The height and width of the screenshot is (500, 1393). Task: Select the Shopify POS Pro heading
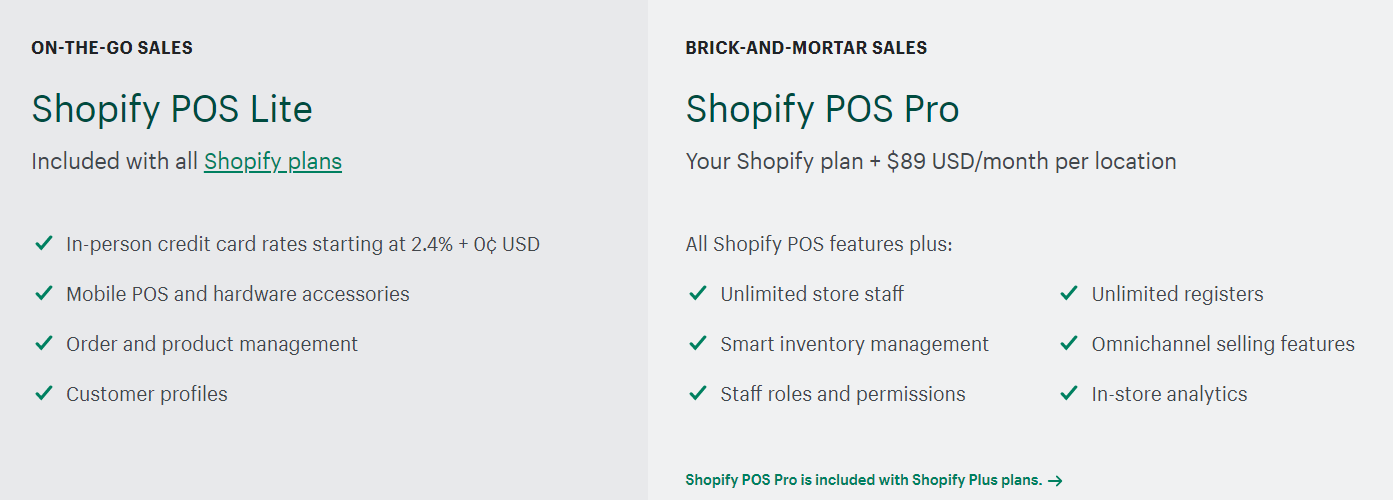coord(823,109)
